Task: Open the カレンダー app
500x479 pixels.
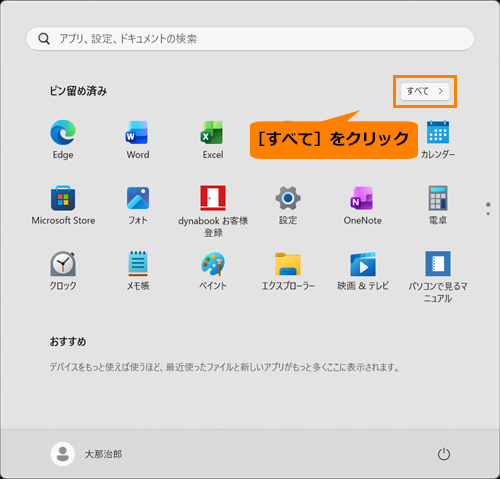Action: tap(438, 139)
